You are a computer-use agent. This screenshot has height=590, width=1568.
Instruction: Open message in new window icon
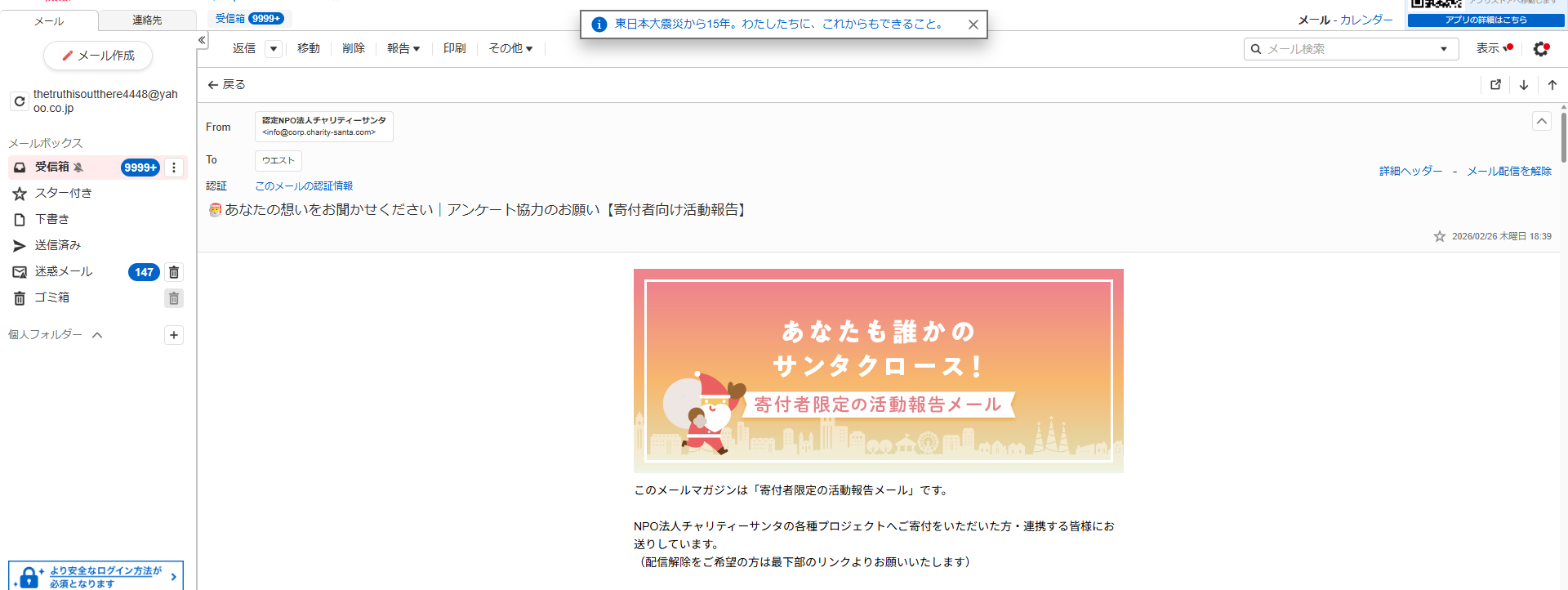[1495, 85]
